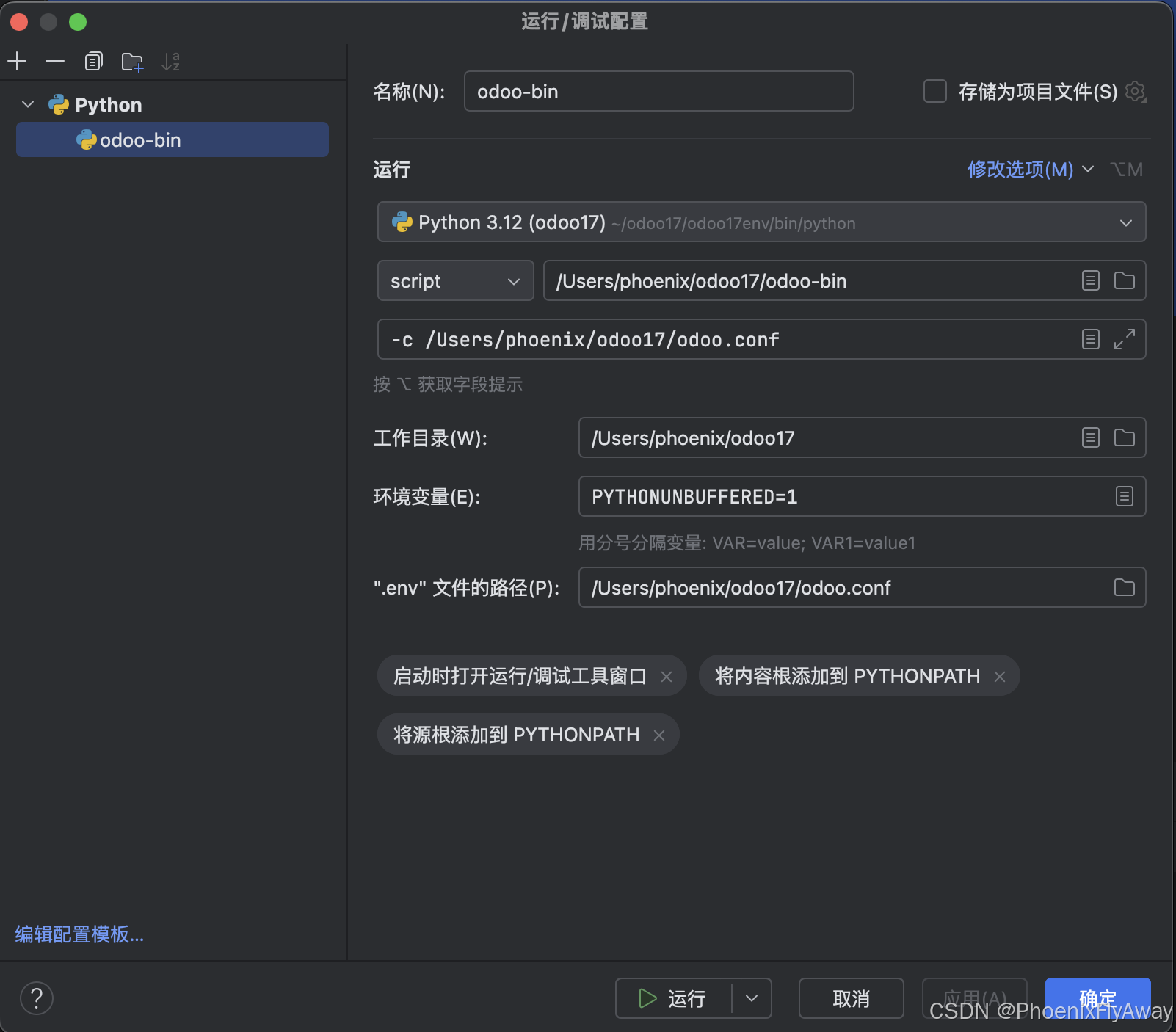The width and height of the screenshot is (1176, 1032).
Task: Sort configurations alphabetically
Action: click(x=171, y=62)
